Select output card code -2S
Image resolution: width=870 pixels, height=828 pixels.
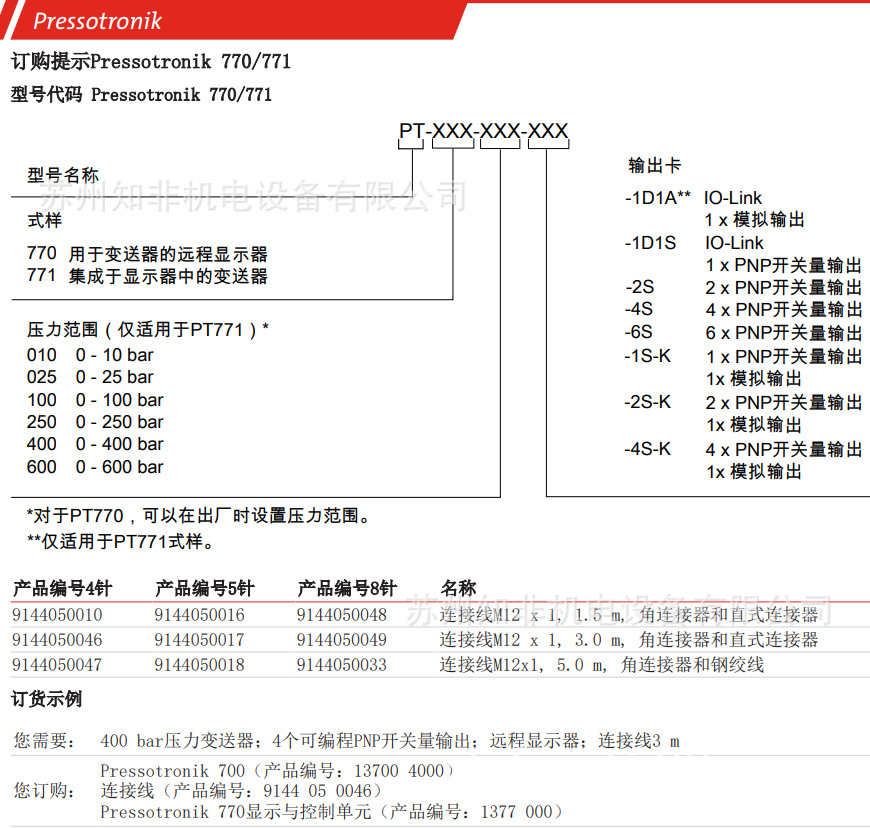click(x=640, y=287)
